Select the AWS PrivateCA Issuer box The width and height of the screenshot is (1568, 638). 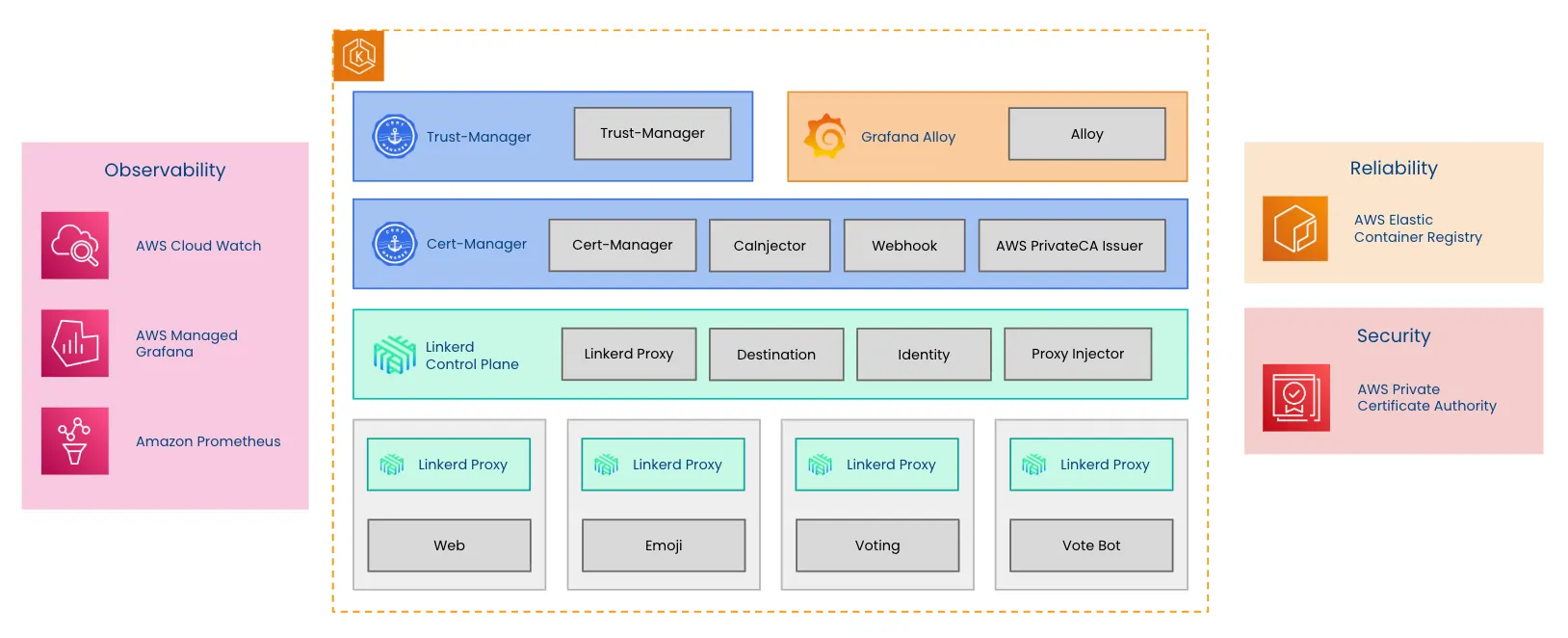point(1072,246)
